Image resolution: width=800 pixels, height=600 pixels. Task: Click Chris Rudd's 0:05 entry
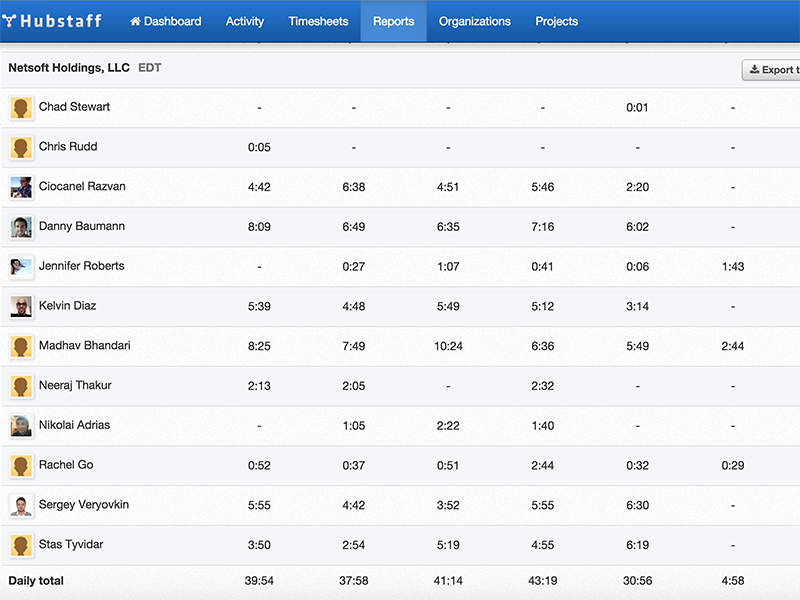259,147
